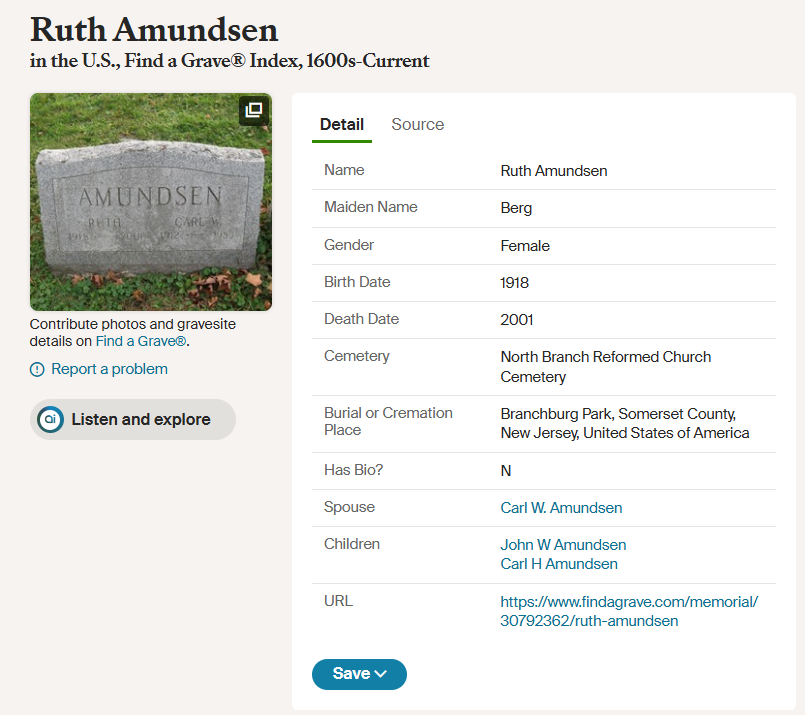
Task: Click the circled exclamation icon beside Report a problem
Action: coord(37,369)
